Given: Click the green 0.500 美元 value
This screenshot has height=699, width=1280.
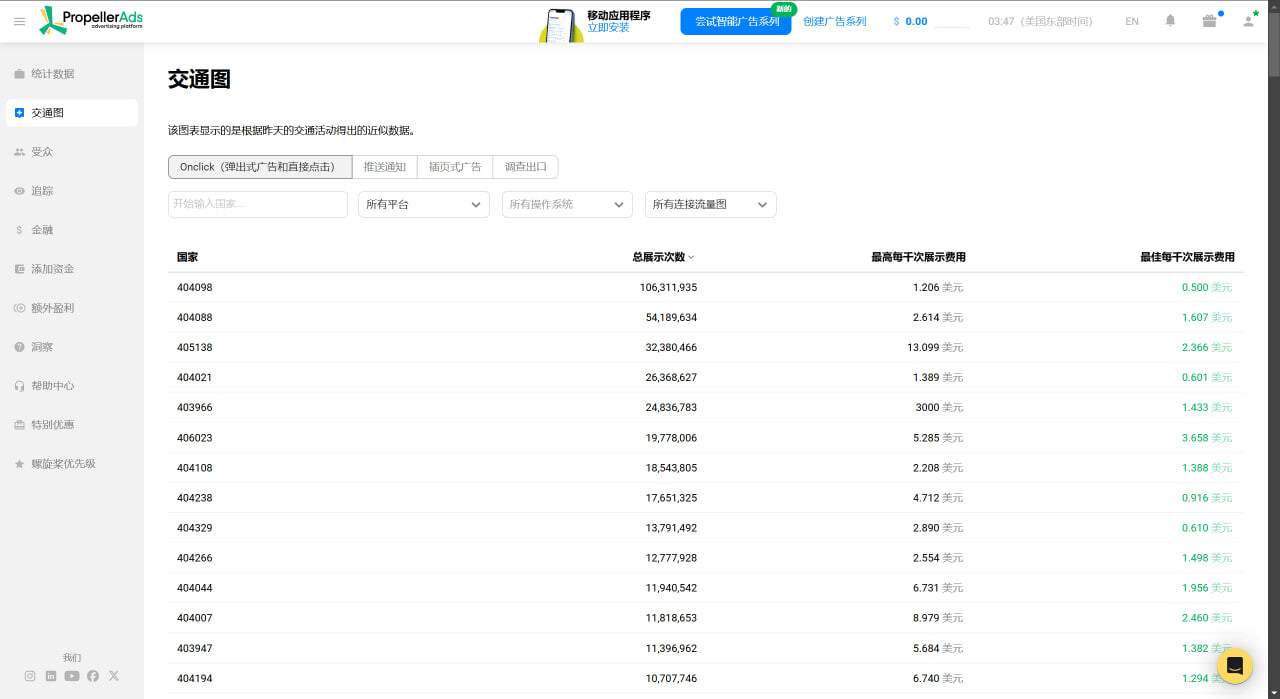Looking at the screenshot, I should coord(1207,288).
